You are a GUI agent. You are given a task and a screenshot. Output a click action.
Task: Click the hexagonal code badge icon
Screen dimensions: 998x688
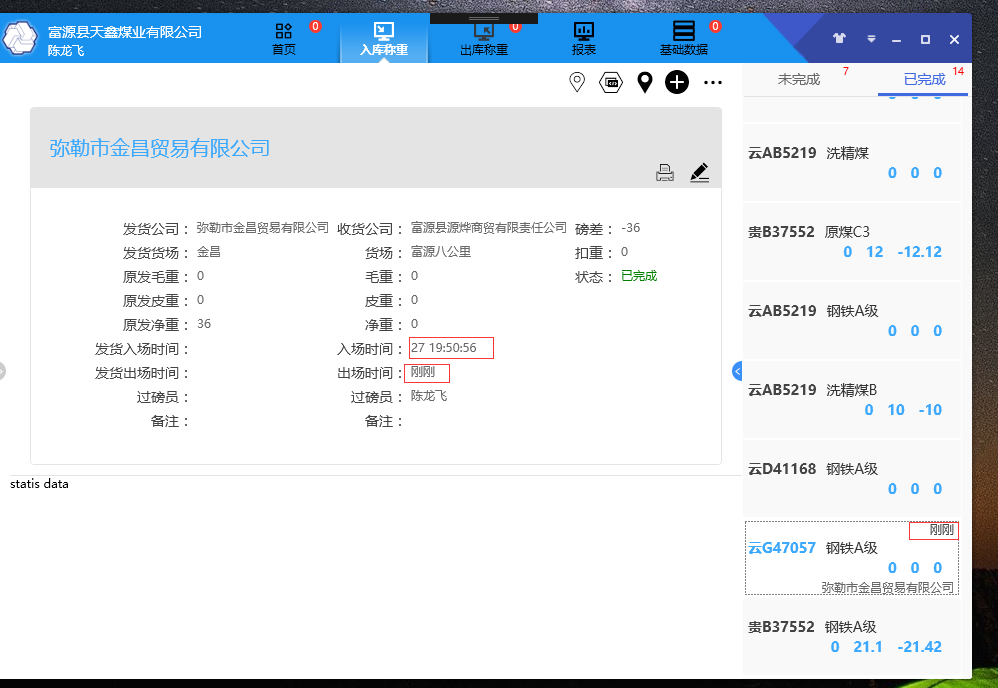[x=610, y=82]
